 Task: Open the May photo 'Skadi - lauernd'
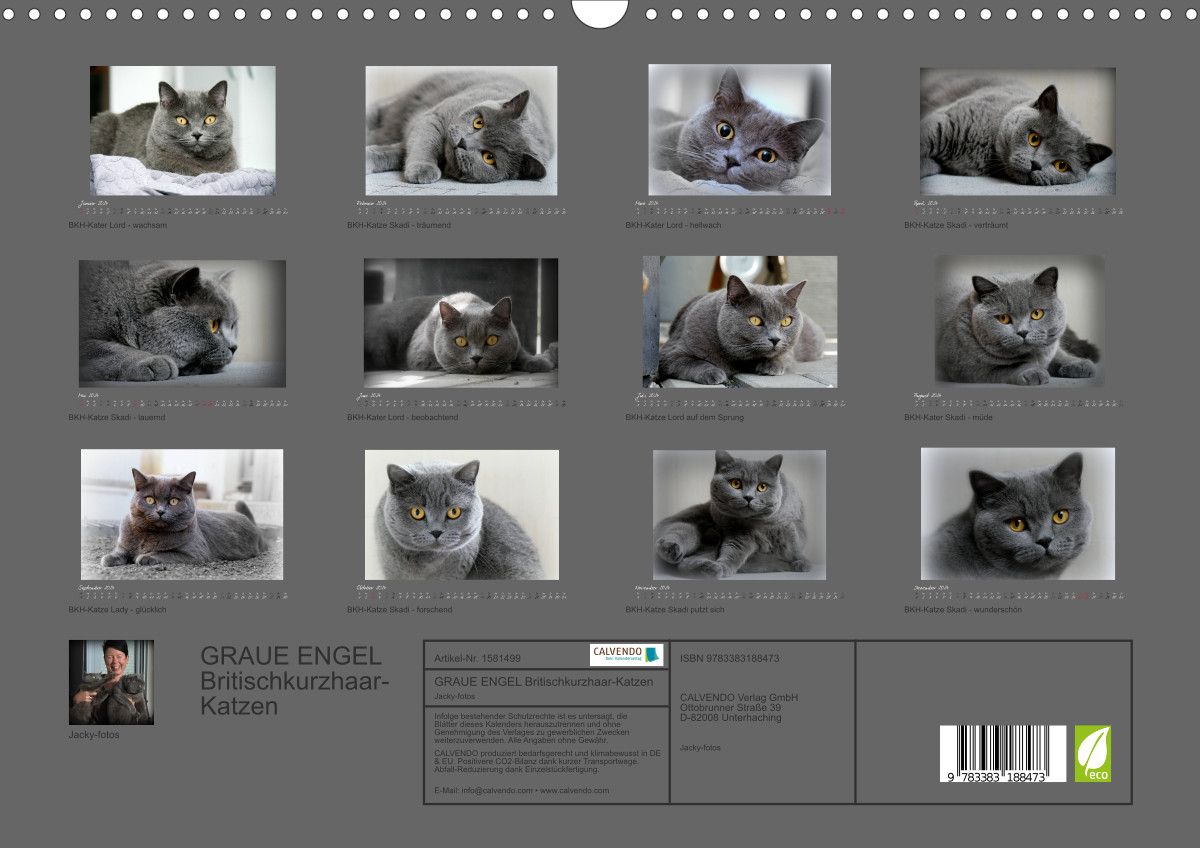click(x=182, y=323)
